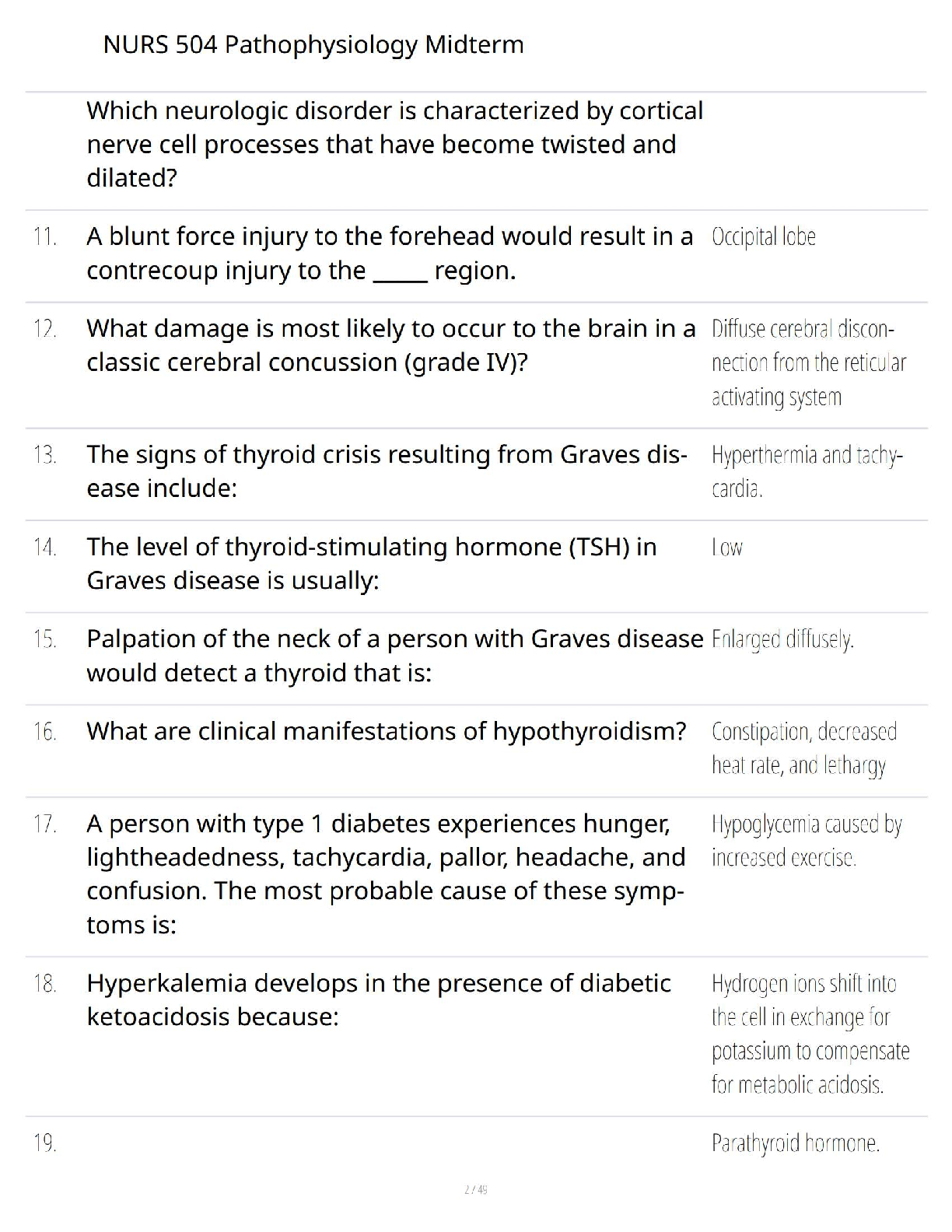The height and width of the screenshot is (1232, 952).
Task: Click the contrecoup injury question text
Action: pyautogui.click(x=389, y=253)
